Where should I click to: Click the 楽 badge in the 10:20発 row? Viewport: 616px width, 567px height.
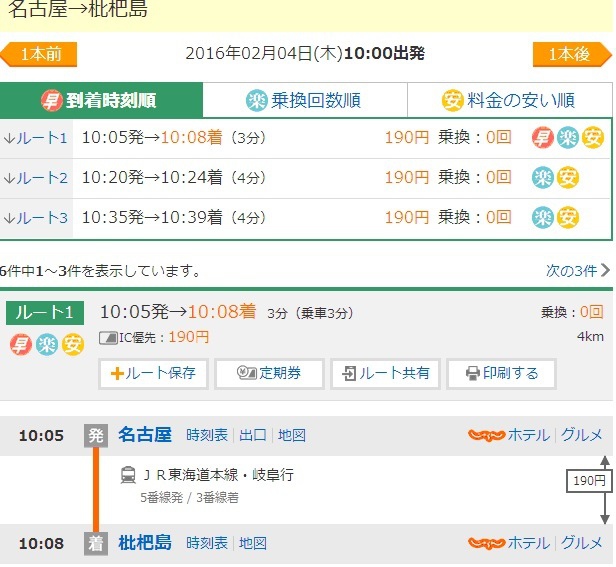543,178
